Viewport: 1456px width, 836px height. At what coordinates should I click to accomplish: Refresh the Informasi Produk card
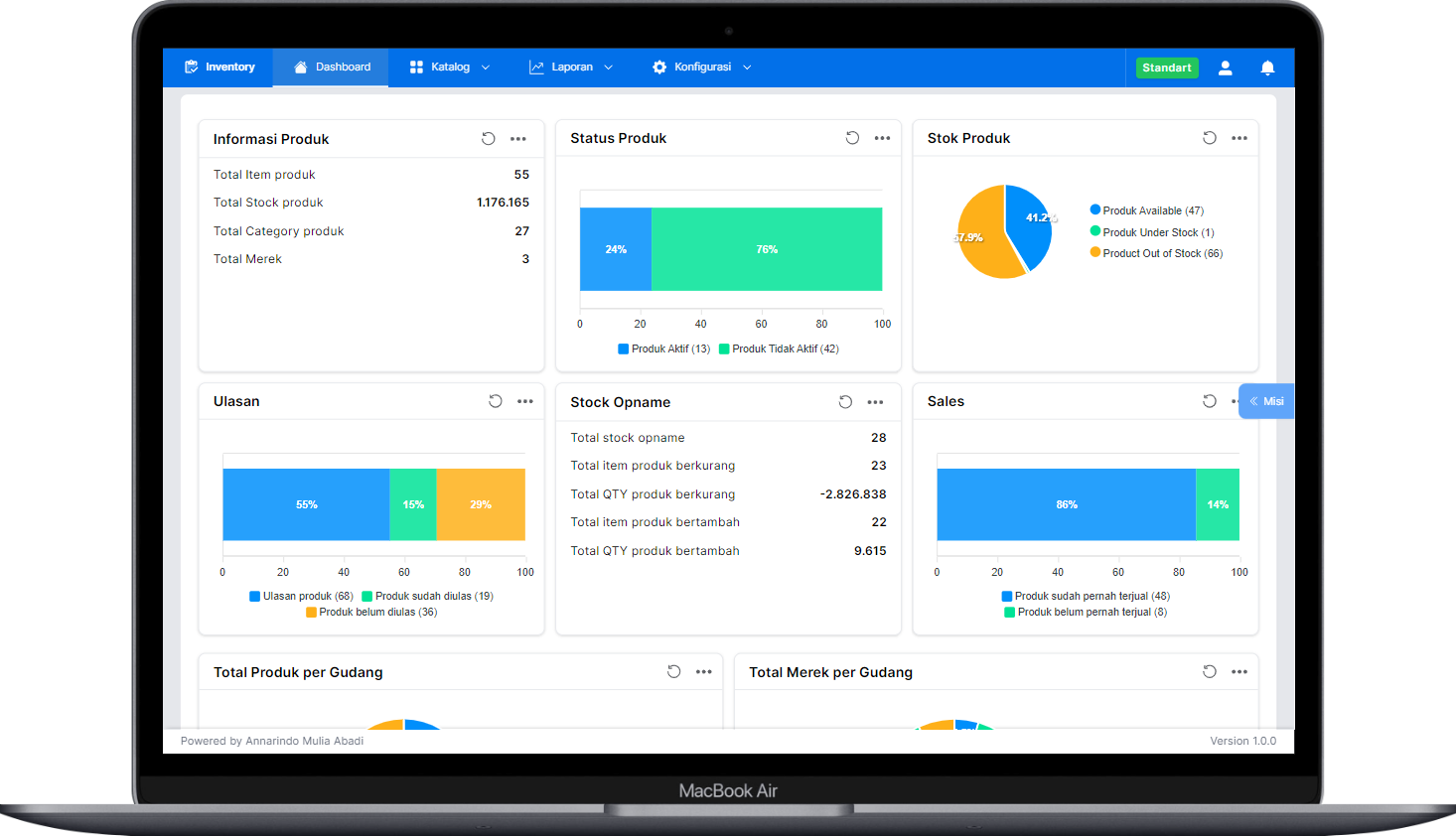[488, 139]
